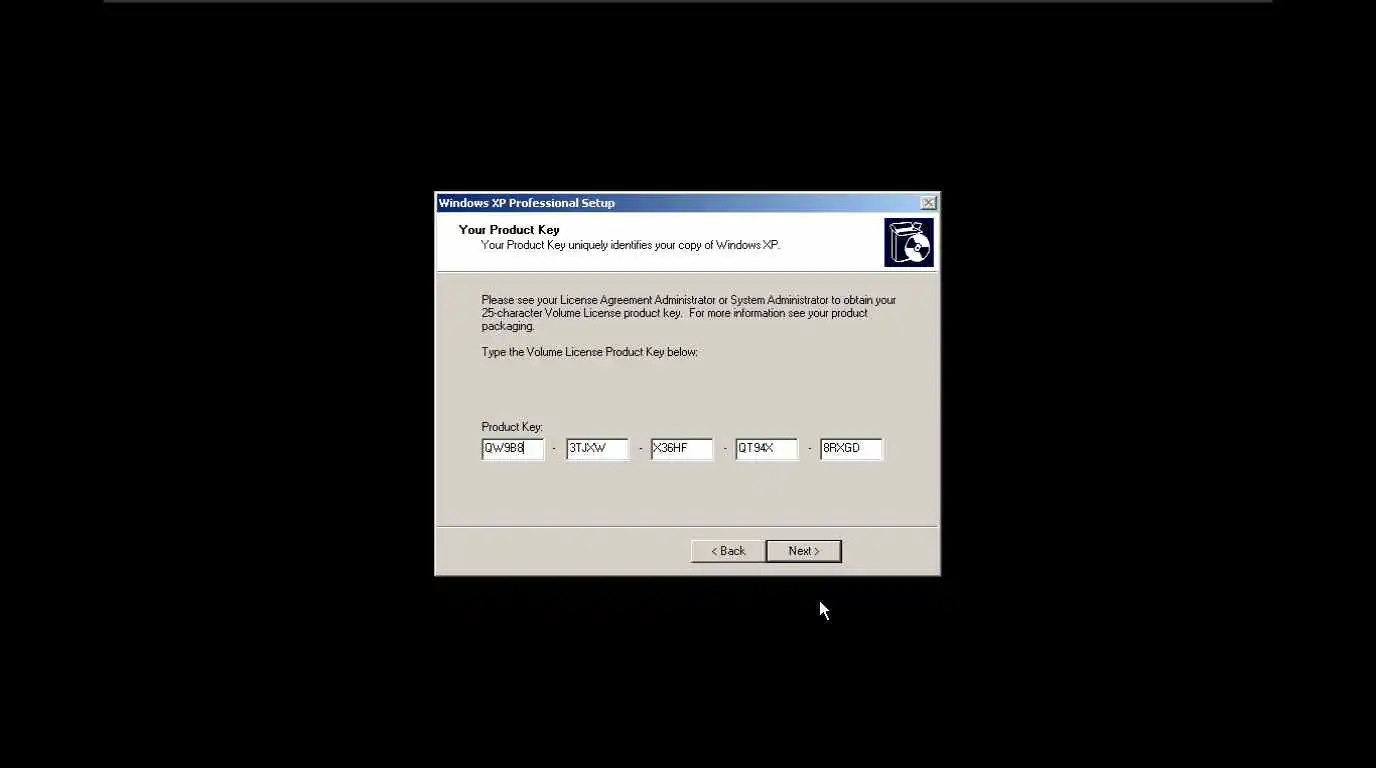The width and height of the screenshot is (1376, 768).
Task: Click the 'Your Product Key' heading
Action: 509,230
